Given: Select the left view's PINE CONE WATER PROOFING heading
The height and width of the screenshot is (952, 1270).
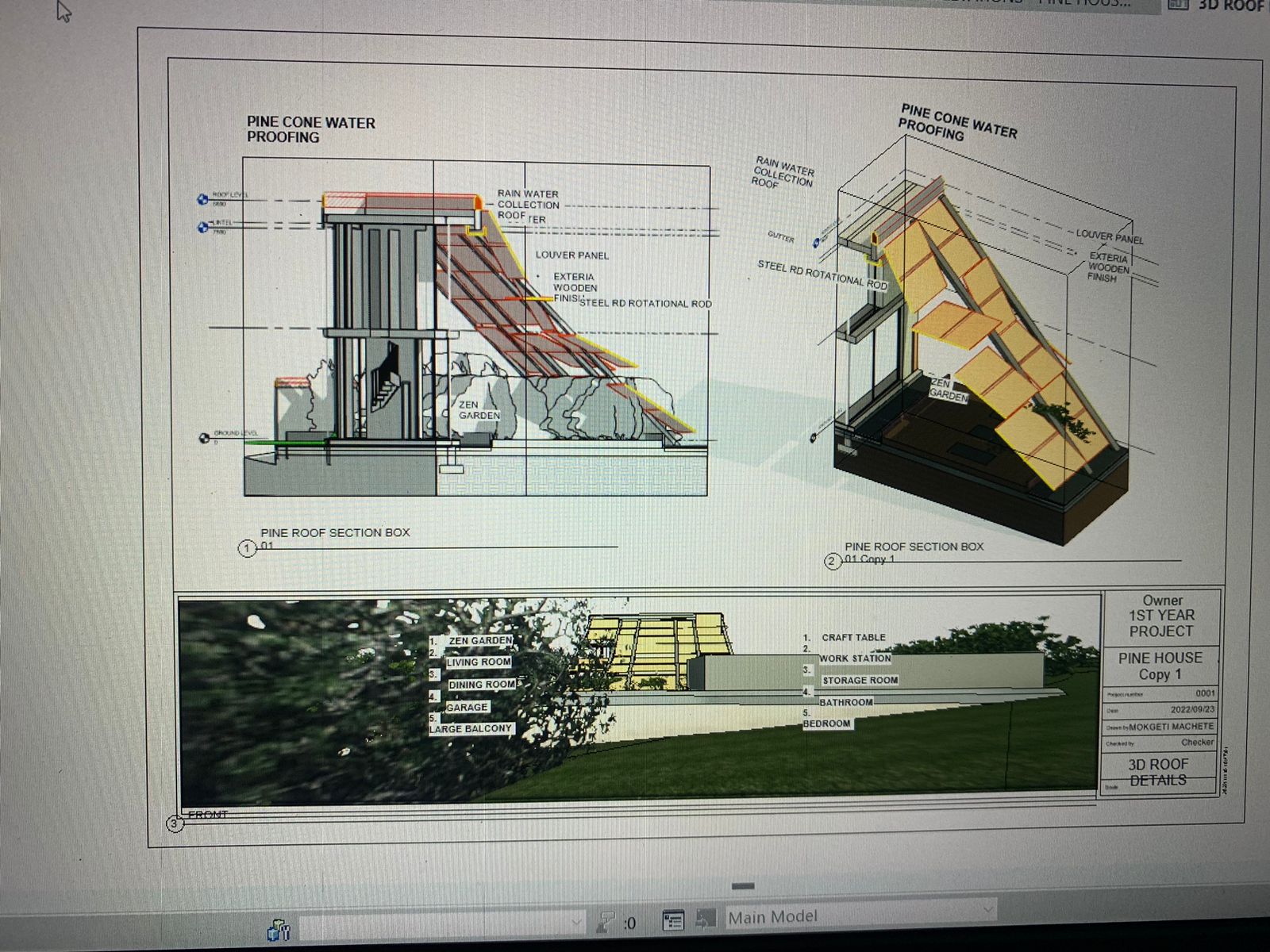Looking at the screenshot, I should click(x=310, y=129).
